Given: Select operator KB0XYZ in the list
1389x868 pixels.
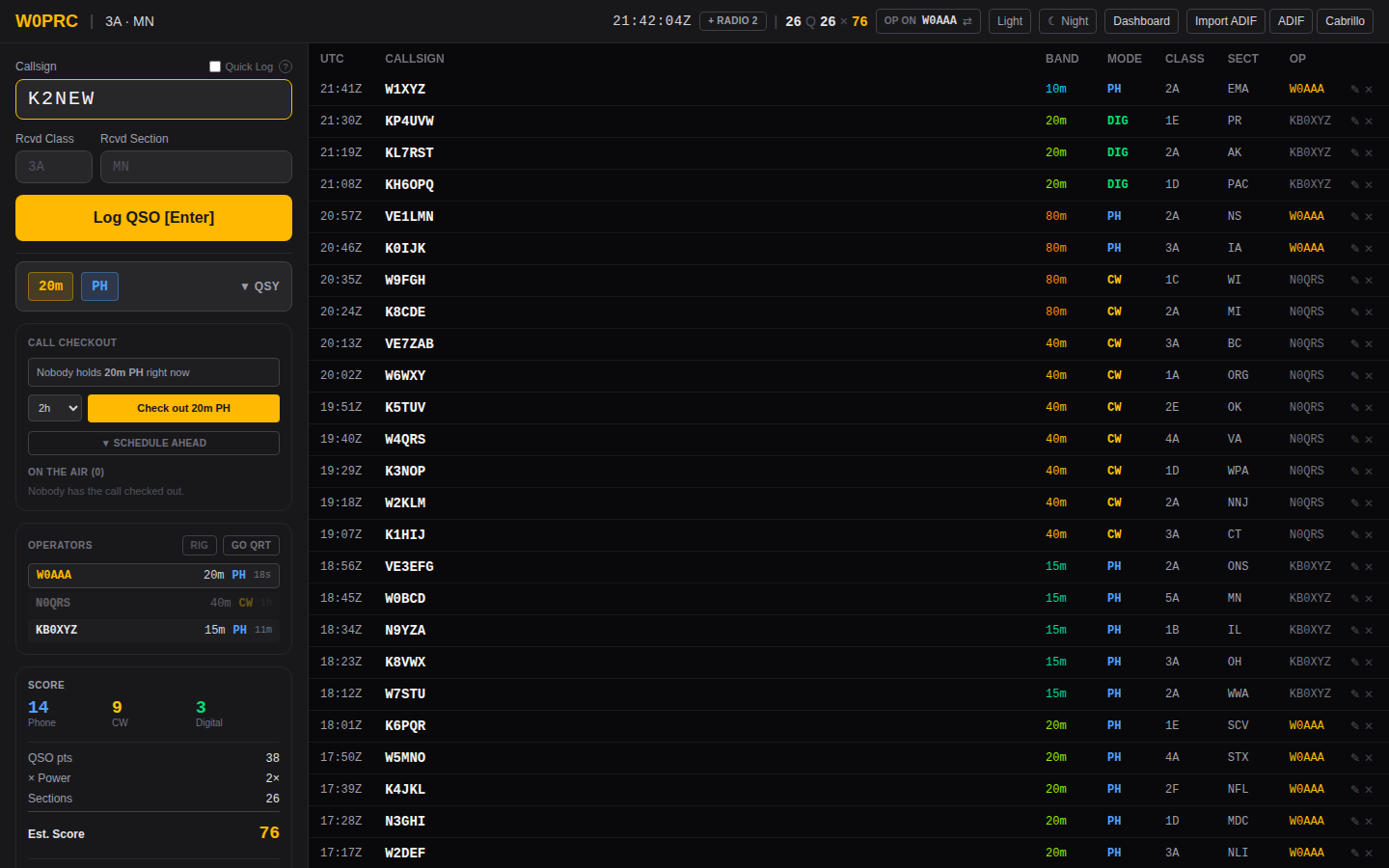Looking at the screenshot, I should (154, 631).
